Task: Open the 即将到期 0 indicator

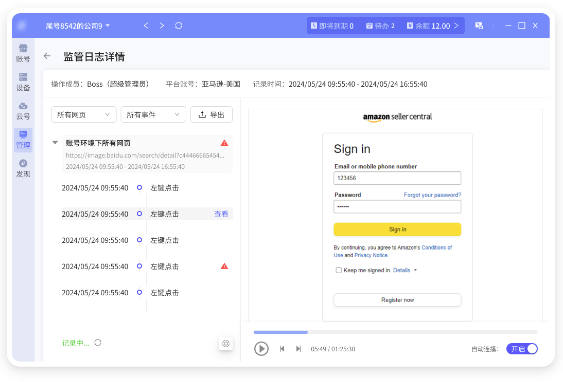Action: coord(332,26)
